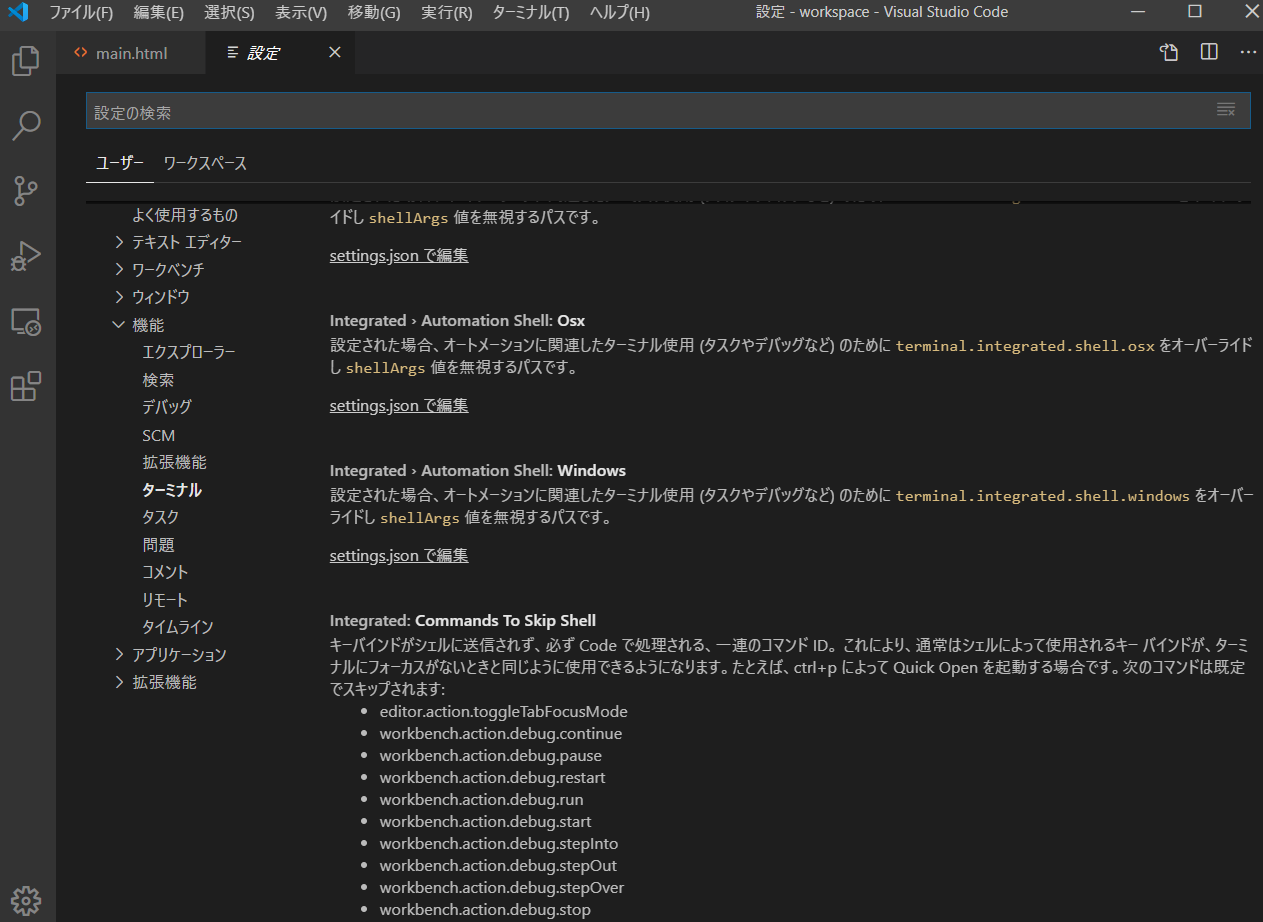Clear the settings search input filter
1263x922 pixels.
coord(1226,110)
